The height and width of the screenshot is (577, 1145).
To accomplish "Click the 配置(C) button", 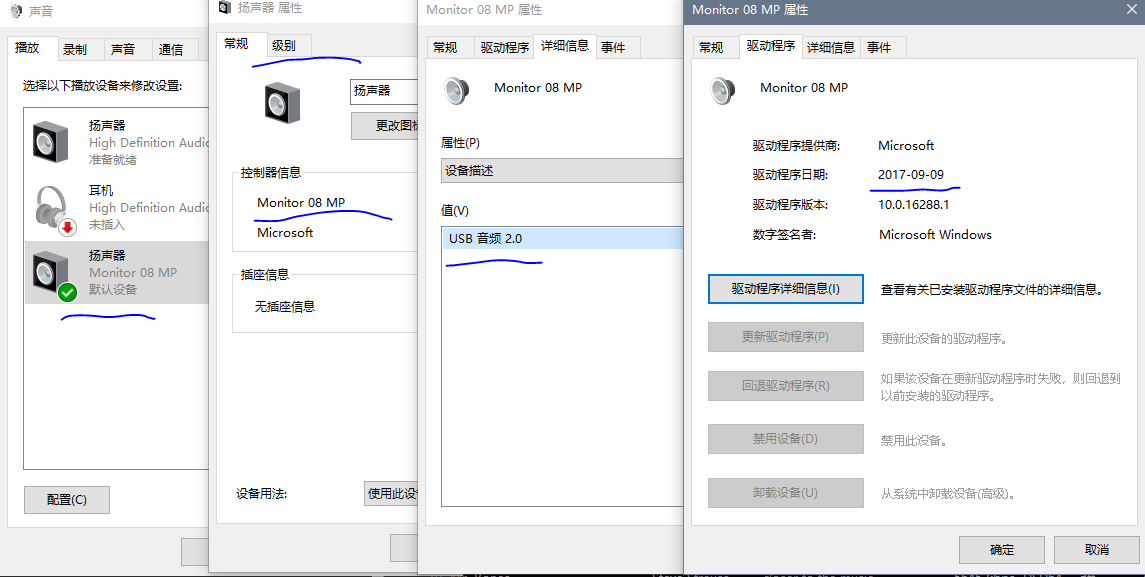I will pos(66,499).
